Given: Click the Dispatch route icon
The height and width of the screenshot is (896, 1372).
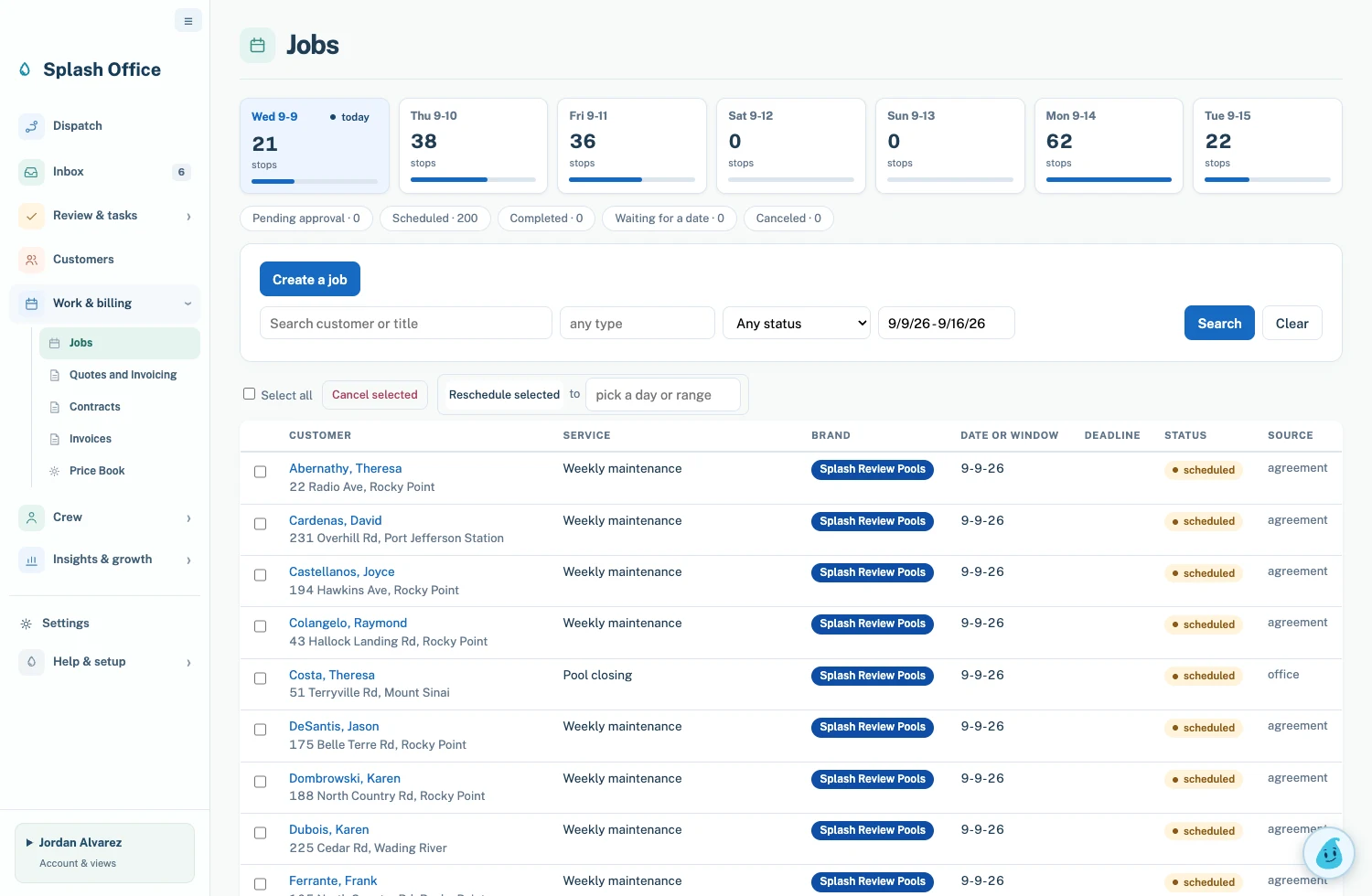Looking at the screenshot, I should tap(31, 126).
